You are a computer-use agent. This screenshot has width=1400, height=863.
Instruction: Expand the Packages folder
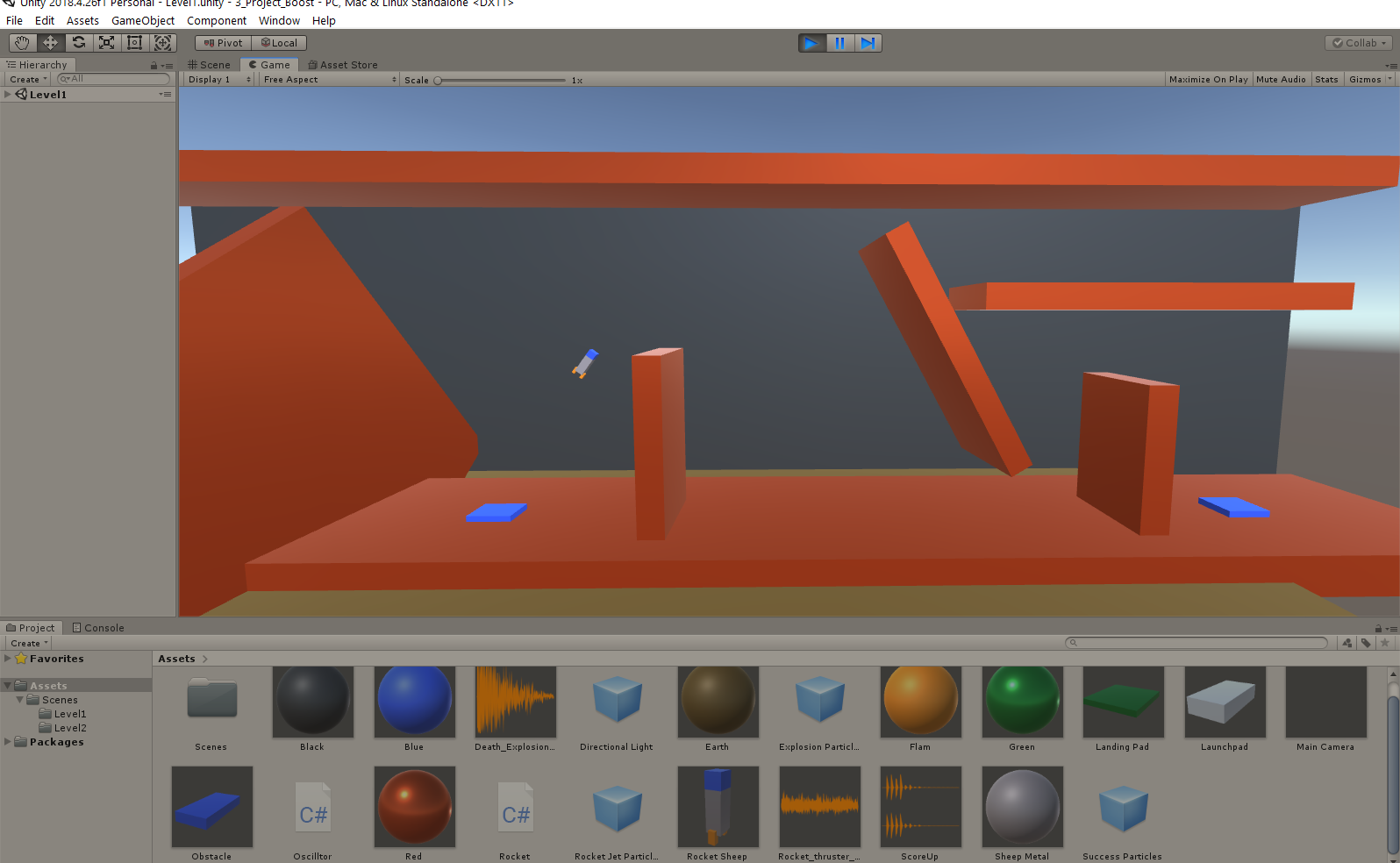tap(8, 741)
